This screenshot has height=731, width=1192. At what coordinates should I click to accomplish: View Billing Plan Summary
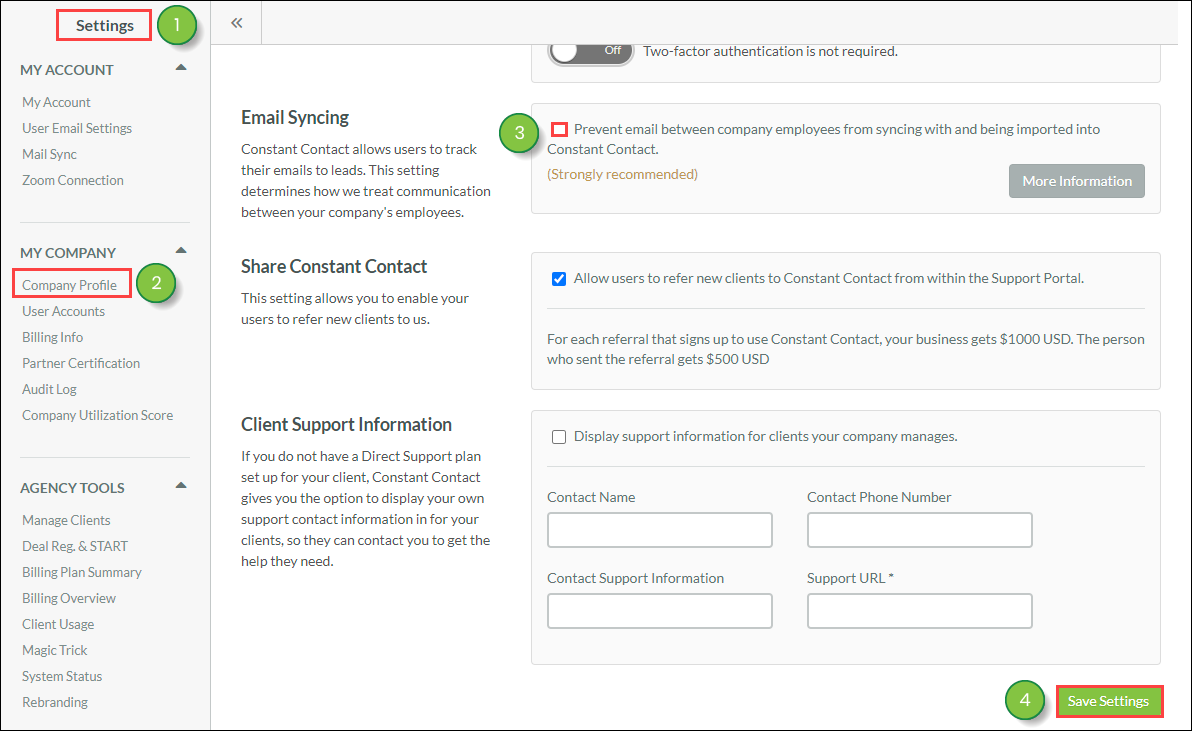coord(81,572)
